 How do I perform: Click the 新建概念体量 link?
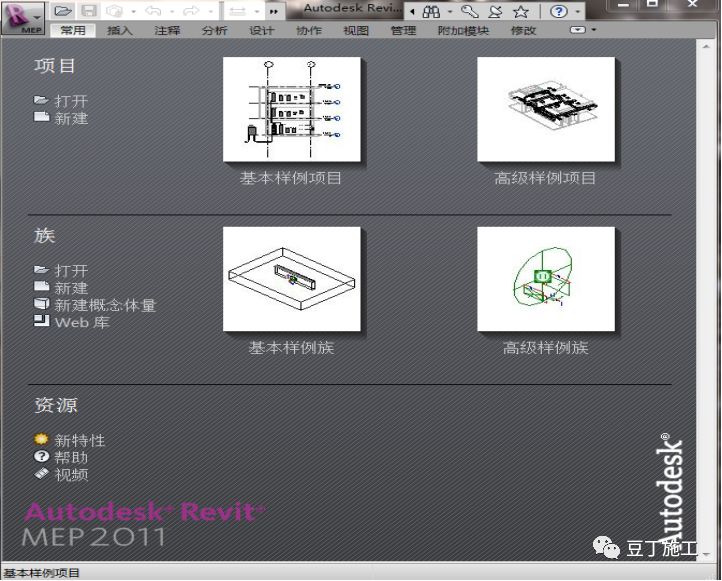click(x=105, y=305)
